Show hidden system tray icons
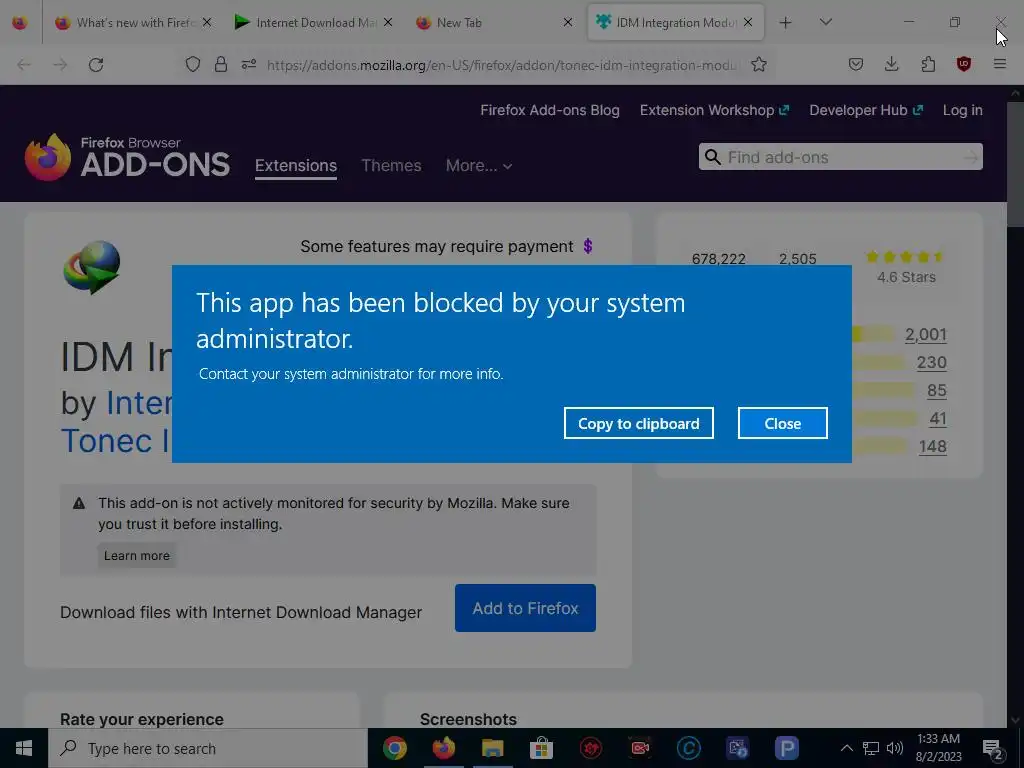The height and width of the screenshot is (768, 1024). [846, 748]
